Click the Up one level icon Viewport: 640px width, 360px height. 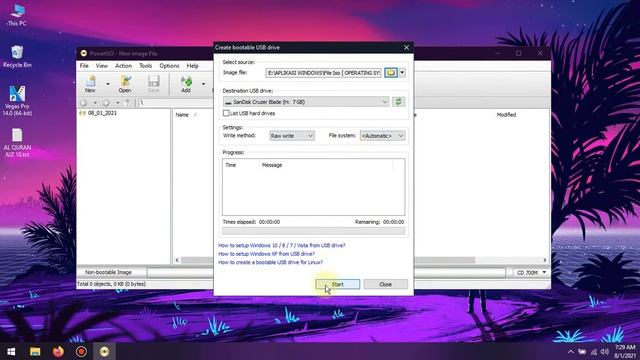[x=128, y=102]
